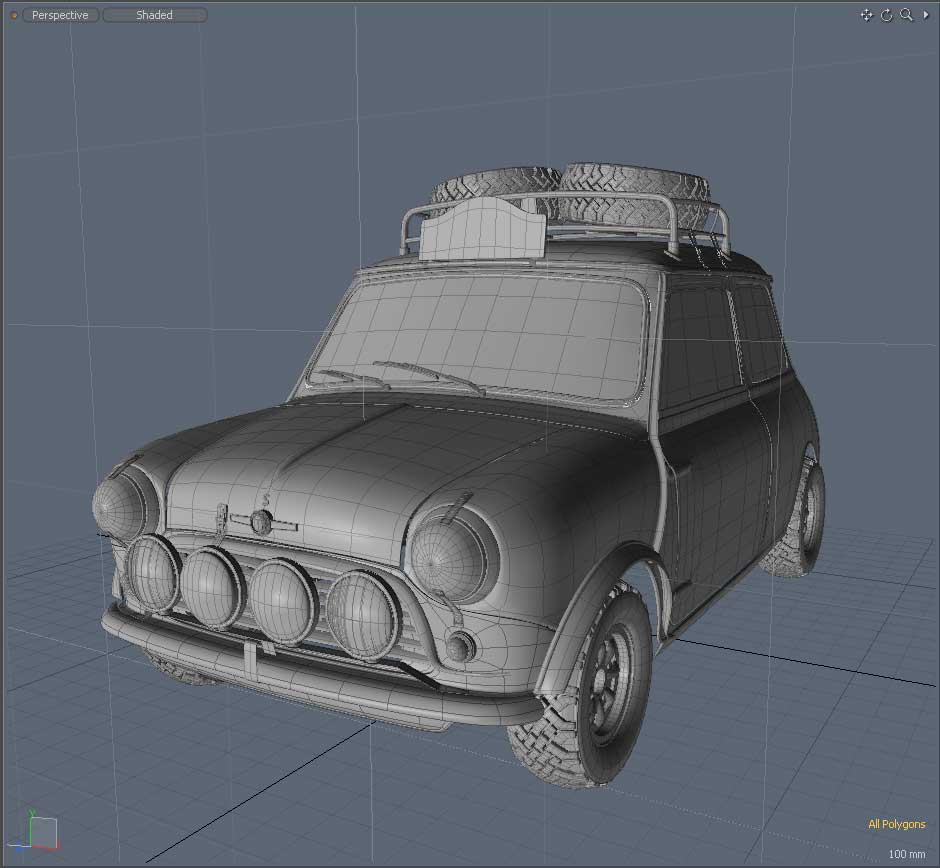940x868 pixels.
Task: Click the blue Z-axis arrow of the gizmo
Action: coord(18,849)
